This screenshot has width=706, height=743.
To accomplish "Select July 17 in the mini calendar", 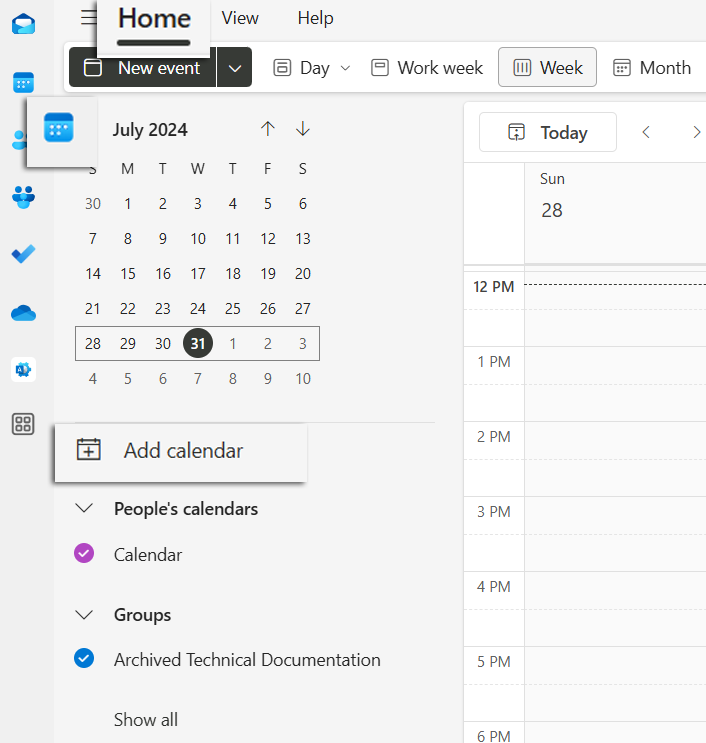I will coord(198,274).
